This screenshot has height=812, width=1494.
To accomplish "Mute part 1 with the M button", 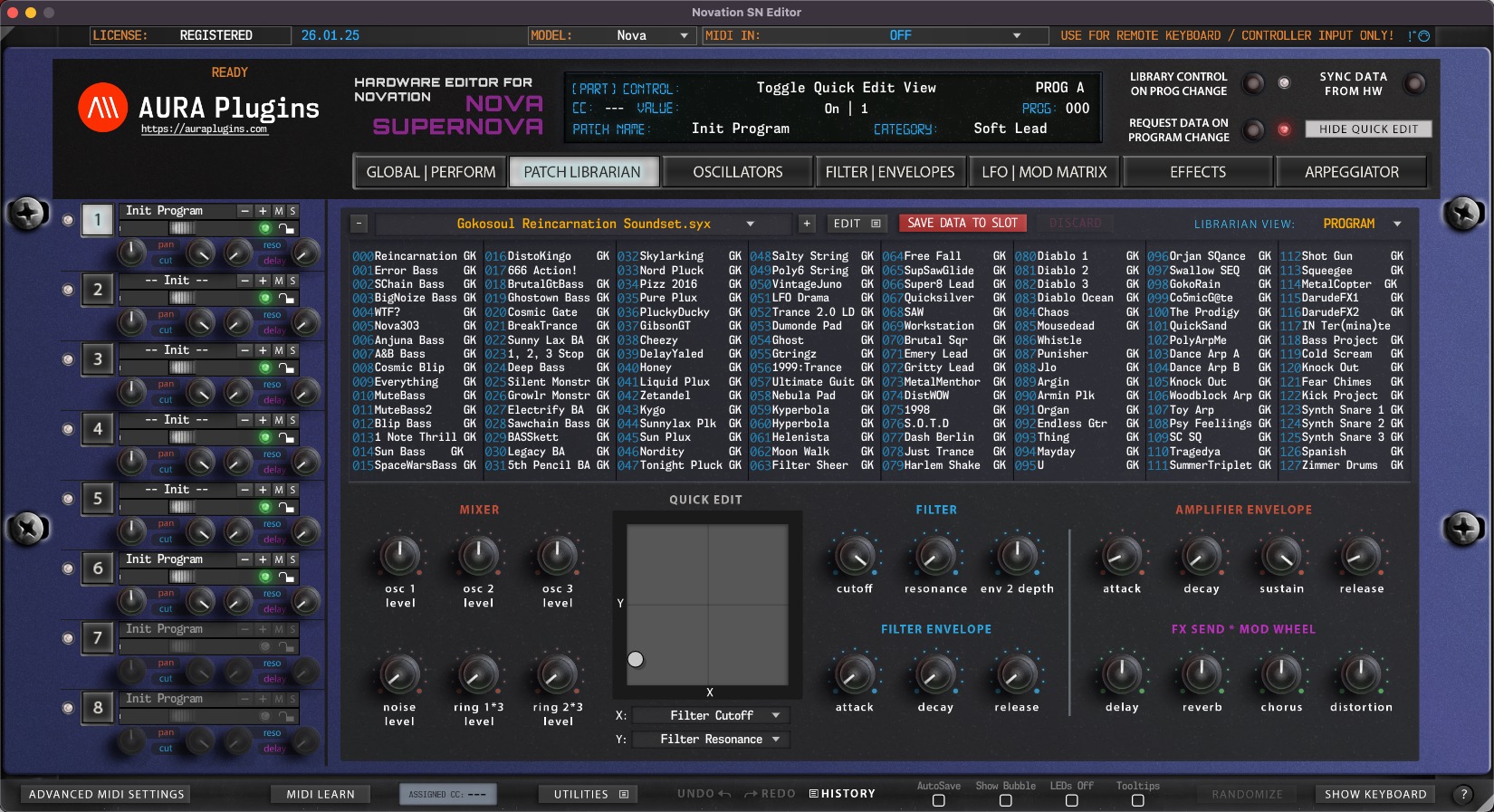I will pos(279,211).
